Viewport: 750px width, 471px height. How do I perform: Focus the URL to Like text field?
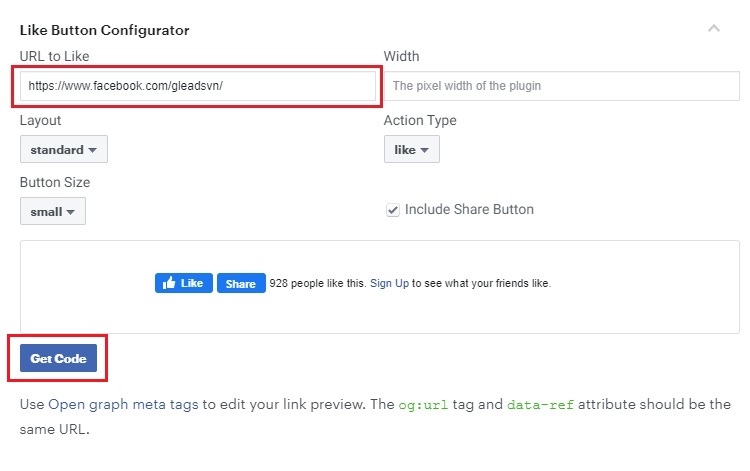coord(196,86)
